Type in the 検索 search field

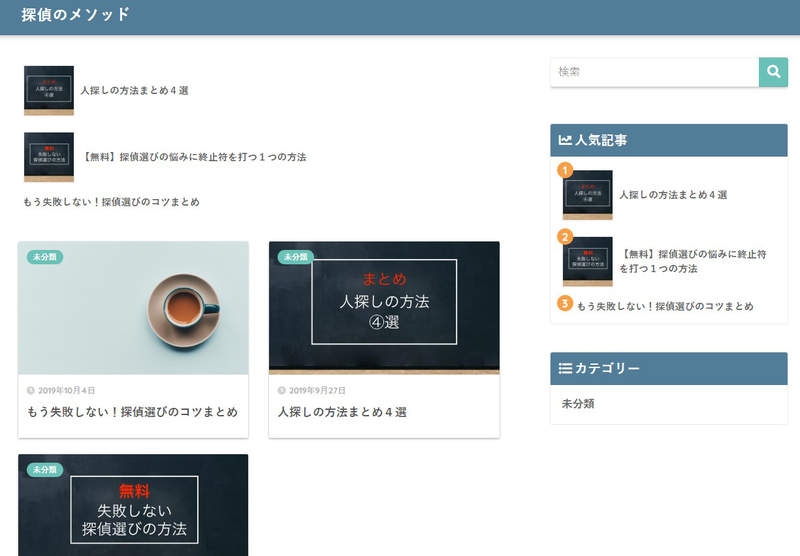tap(654, 72)
